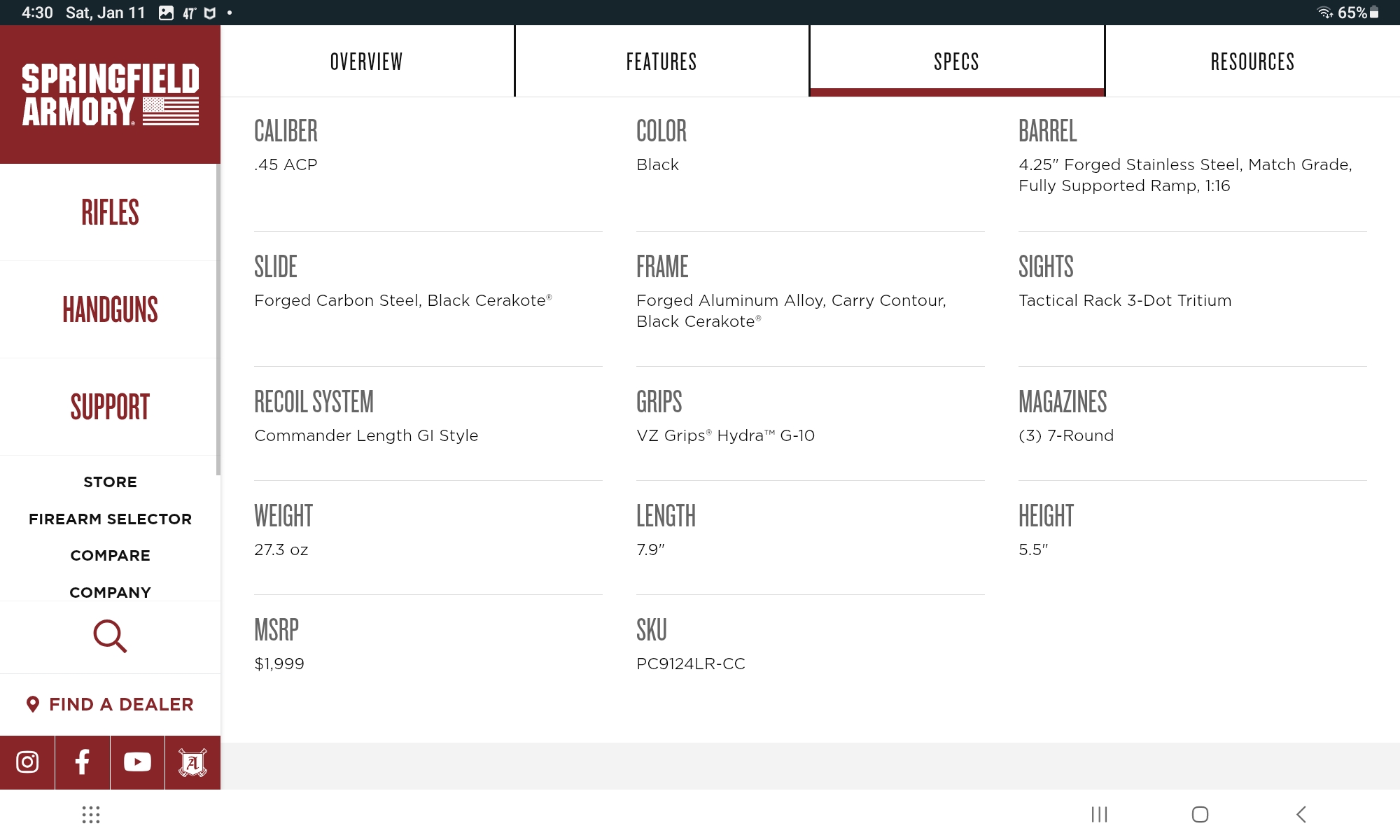Select the SKU PC9124LR-CC text
Image resolution: width=1400 pixels, height=840 pixels.
click(x=691, y=664)
